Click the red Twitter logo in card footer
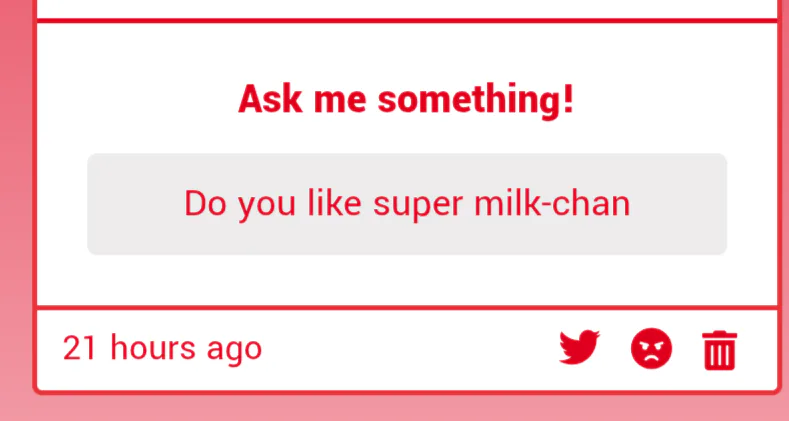The image size is (789, 421). pyautogui.click(x=580, y=348)
